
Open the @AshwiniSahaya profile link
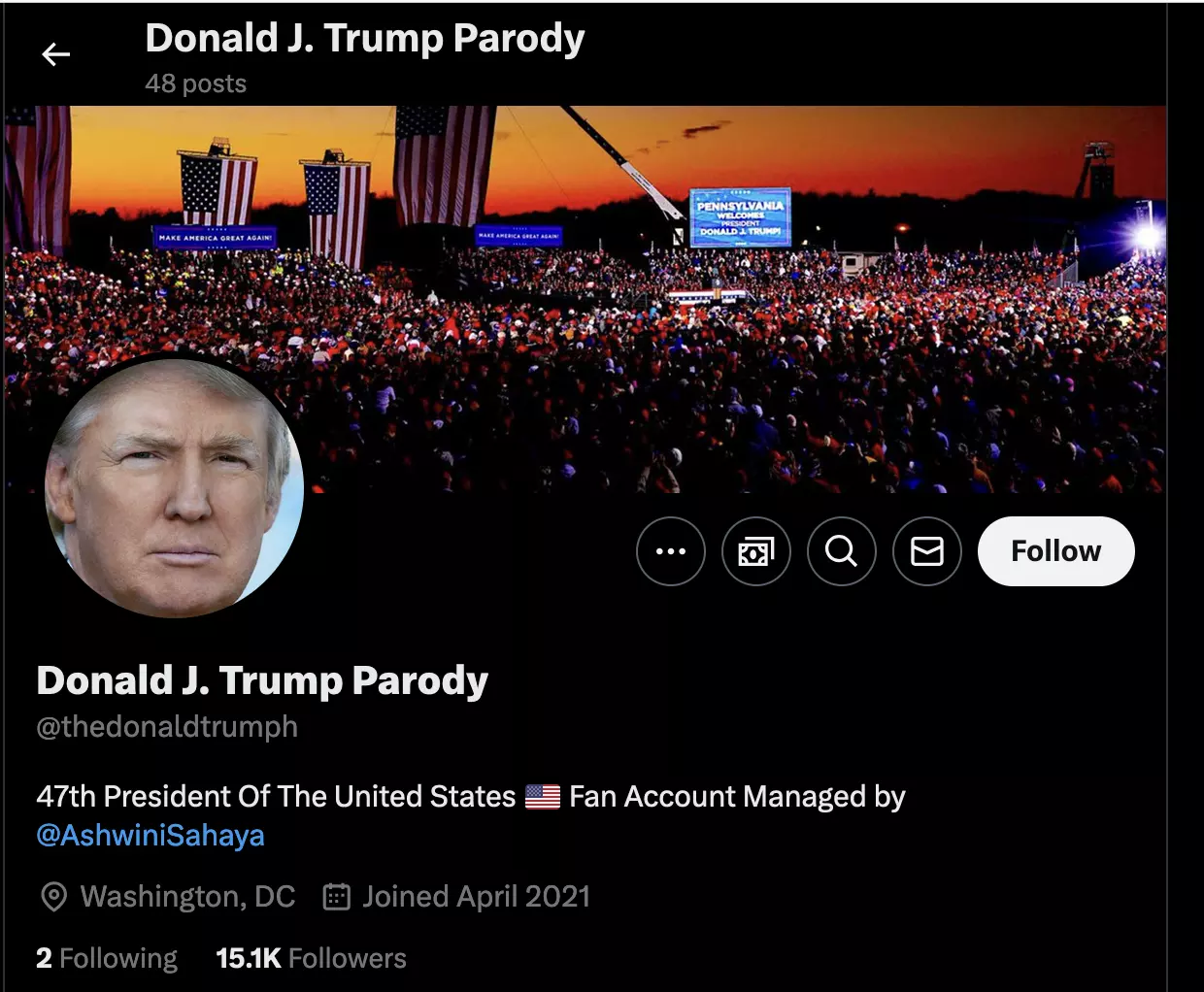pos(150,836)
